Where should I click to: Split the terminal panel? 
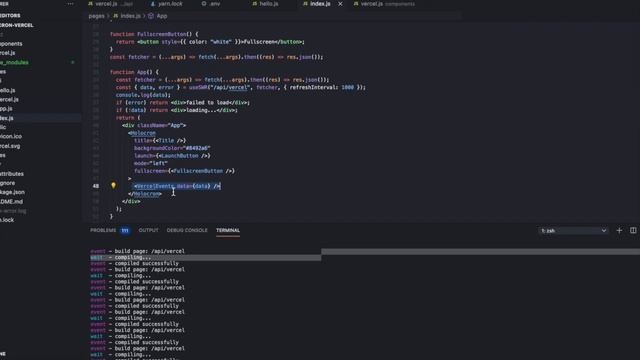(x=633, y=231)
